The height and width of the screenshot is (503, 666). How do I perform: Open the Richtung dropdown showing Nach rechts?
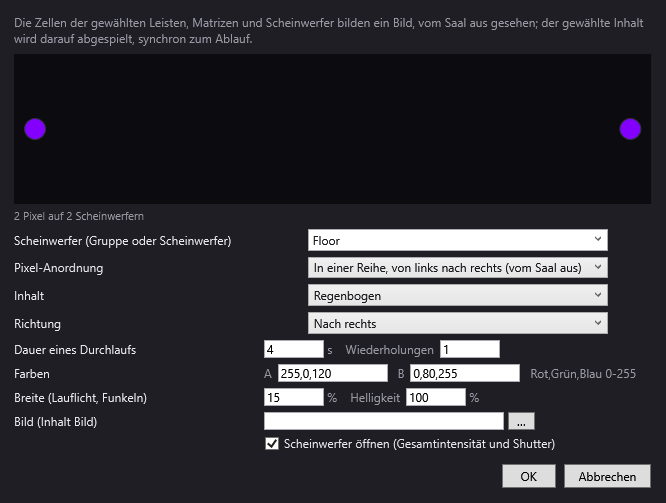457,323
